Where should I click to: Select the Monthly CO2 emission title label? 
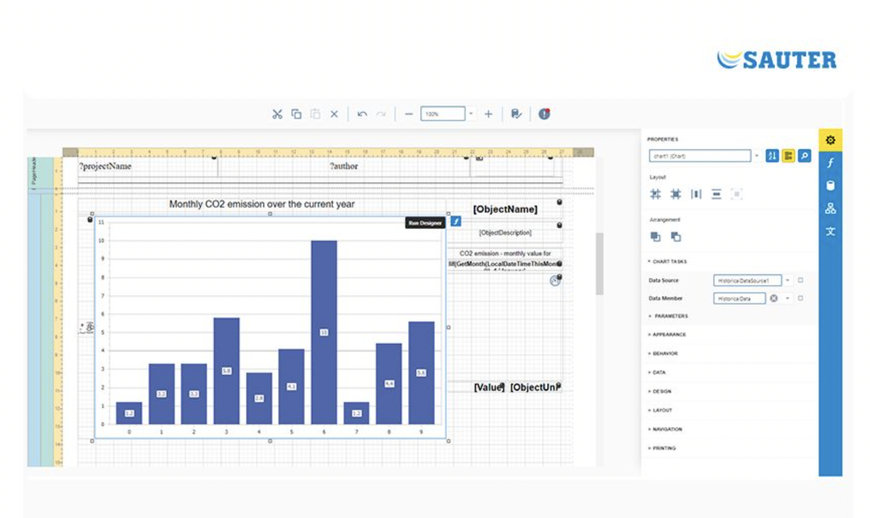262,204
